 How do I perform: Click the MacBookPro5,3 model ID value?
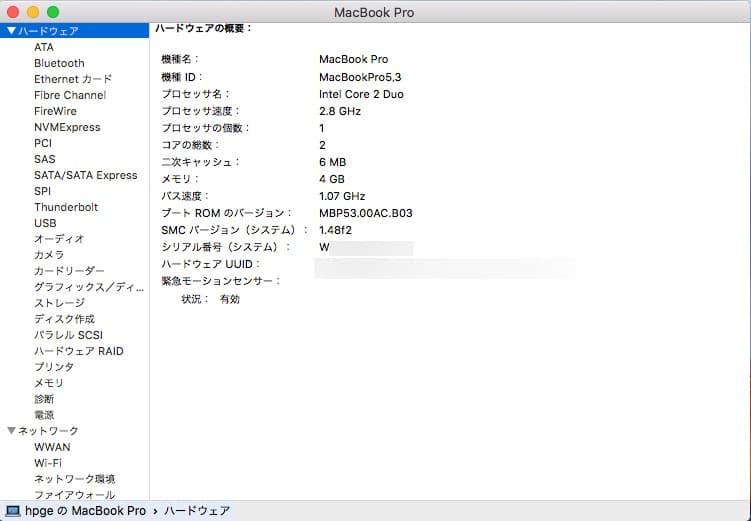pyautogui.click(x=360, y=77)
